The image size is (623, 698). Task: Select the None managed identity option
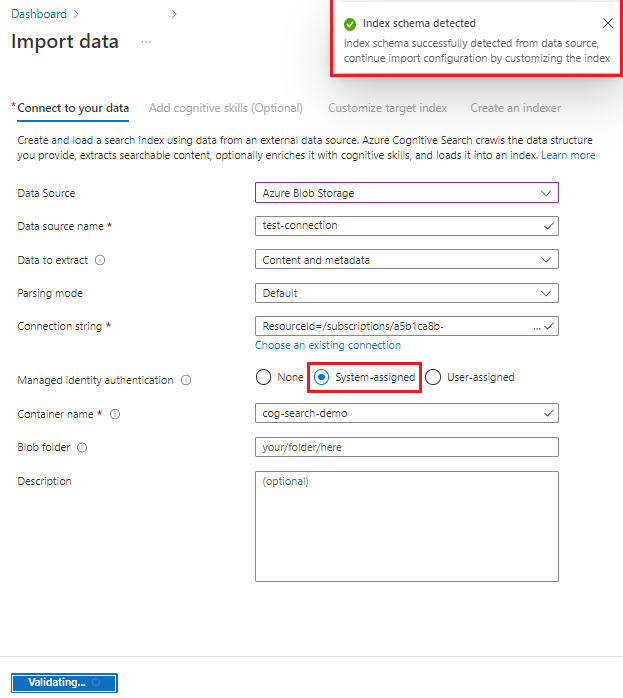point(263,377)
